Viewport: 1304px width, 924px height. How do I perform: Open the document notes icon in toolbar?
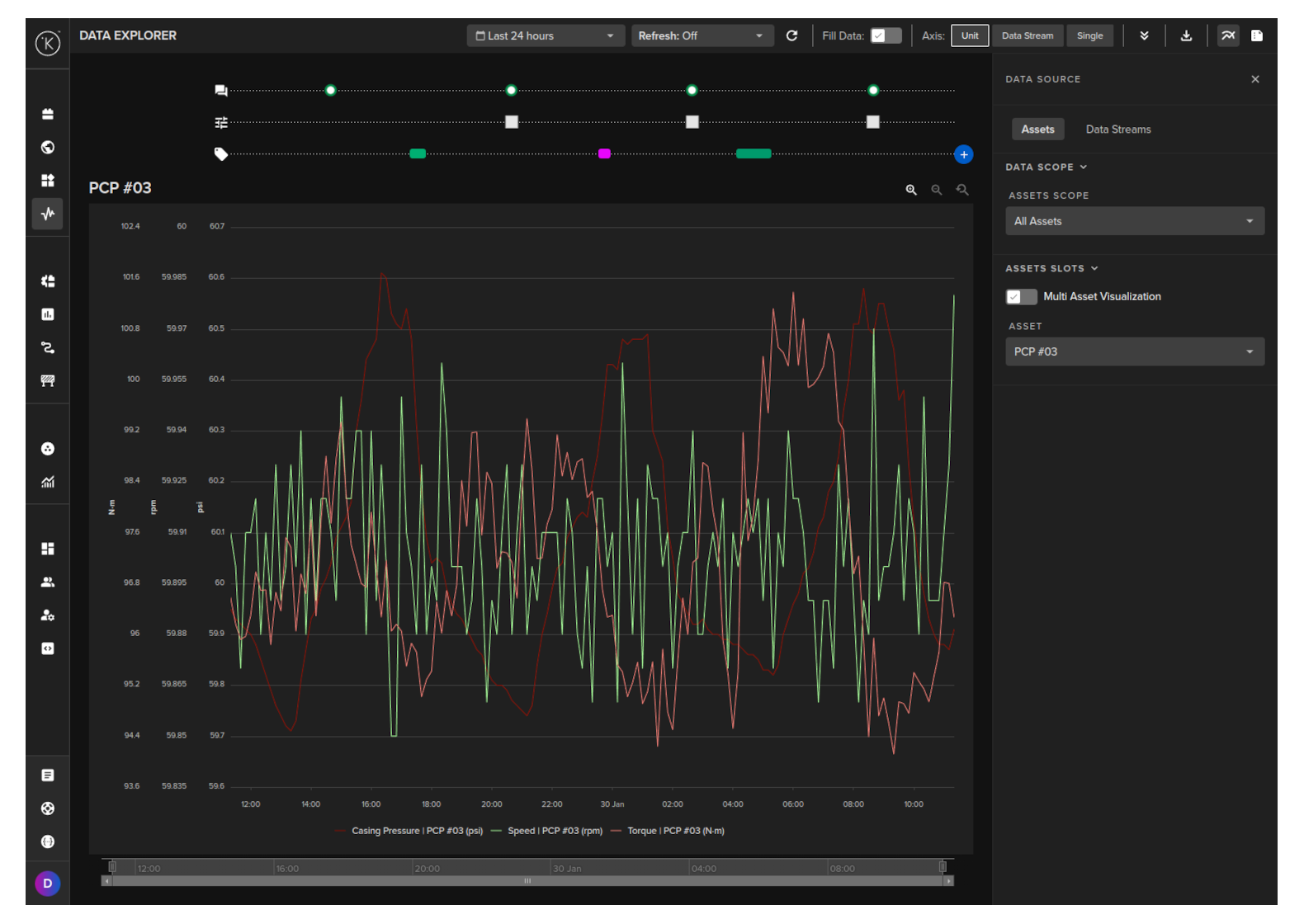coord(1256,35)
